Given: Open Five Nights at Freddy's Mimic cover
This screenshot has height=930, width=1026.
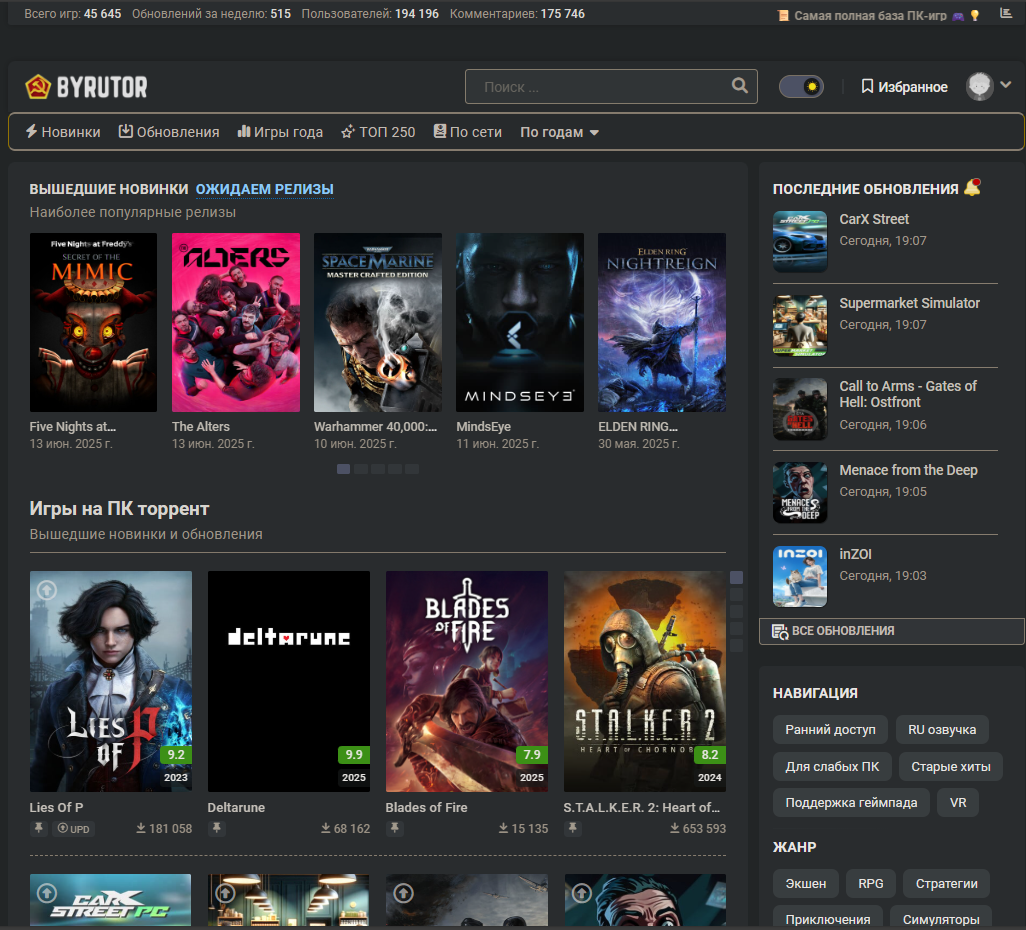Looking at the screenshot, I should [x=94, y=322].
